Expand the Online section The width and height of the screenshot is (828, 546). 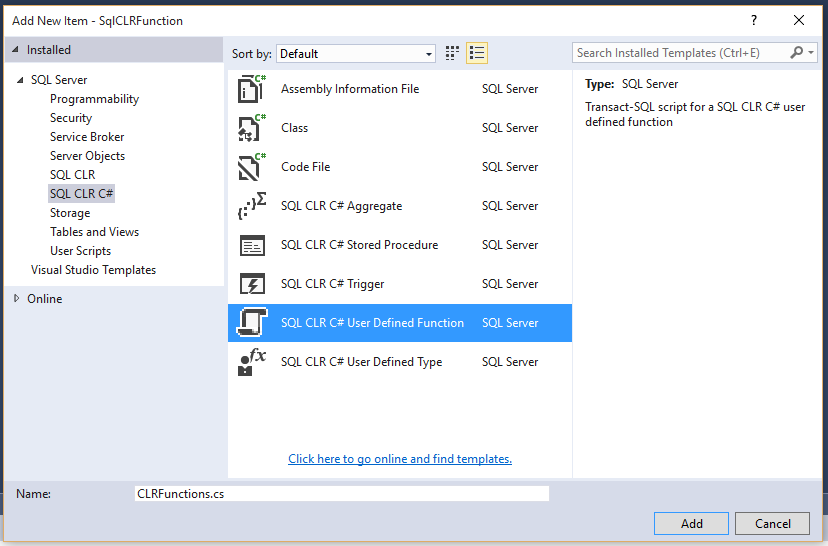click(16, 298)
